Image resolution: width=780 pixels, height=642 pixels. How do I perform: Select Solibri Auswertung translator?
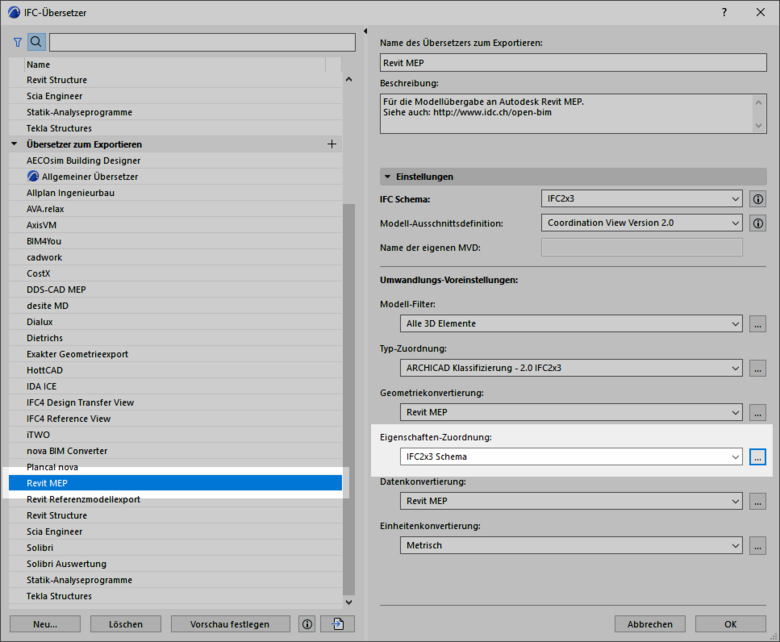click(x=175, y=564)
